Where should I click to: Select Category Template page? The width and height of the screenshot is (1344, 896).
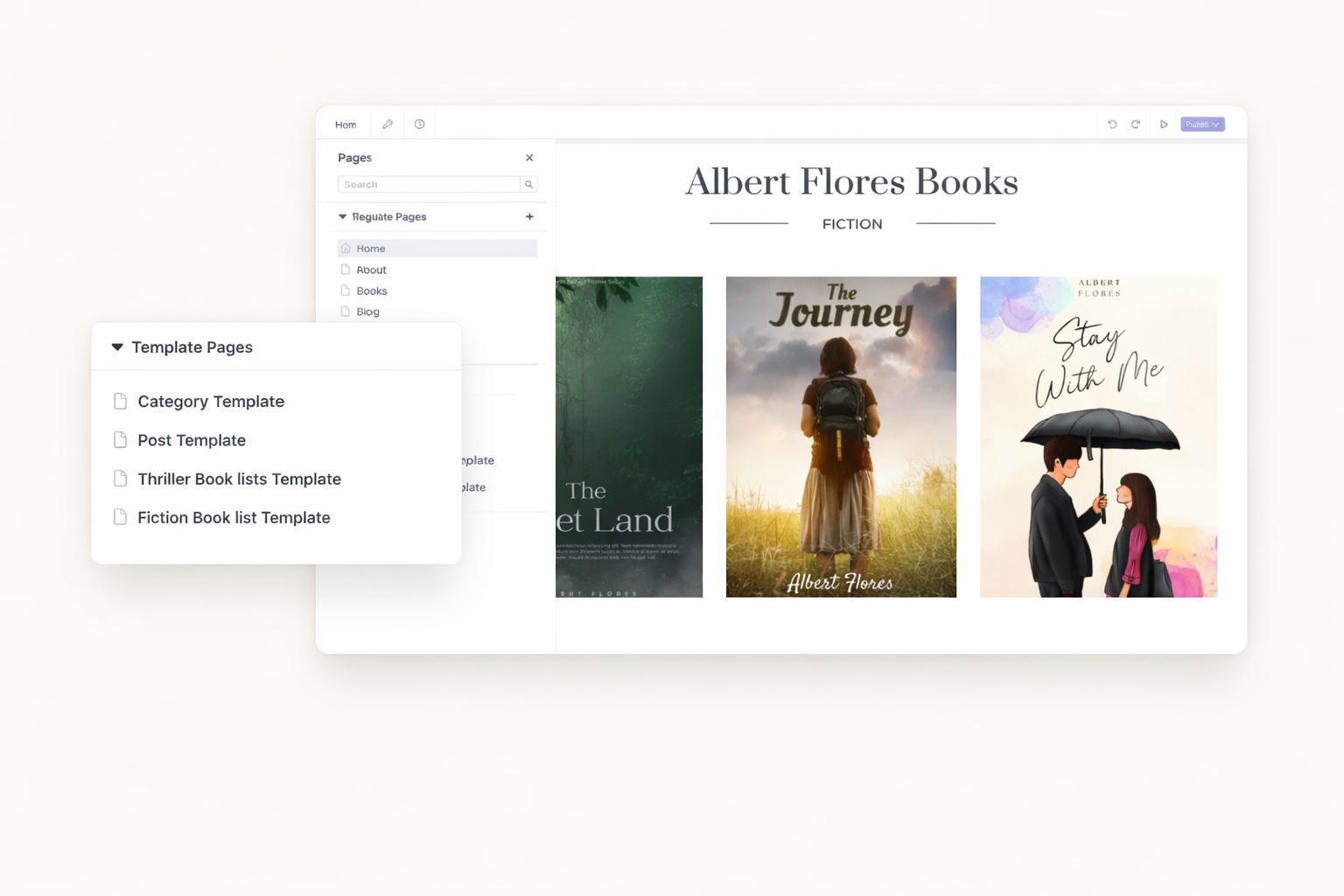[x=211, y=402]
